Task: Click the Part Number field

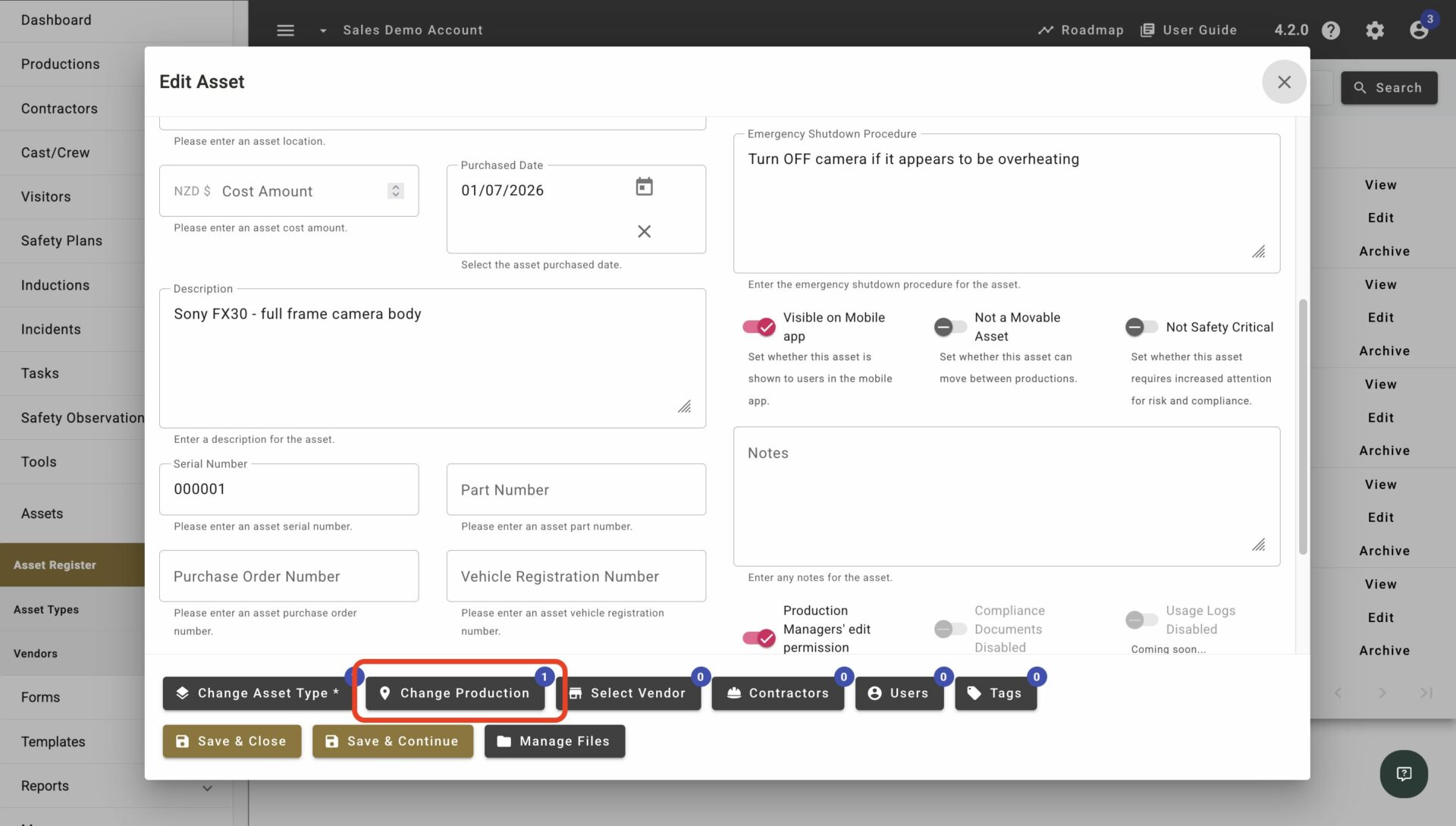Action: point(576,489)
